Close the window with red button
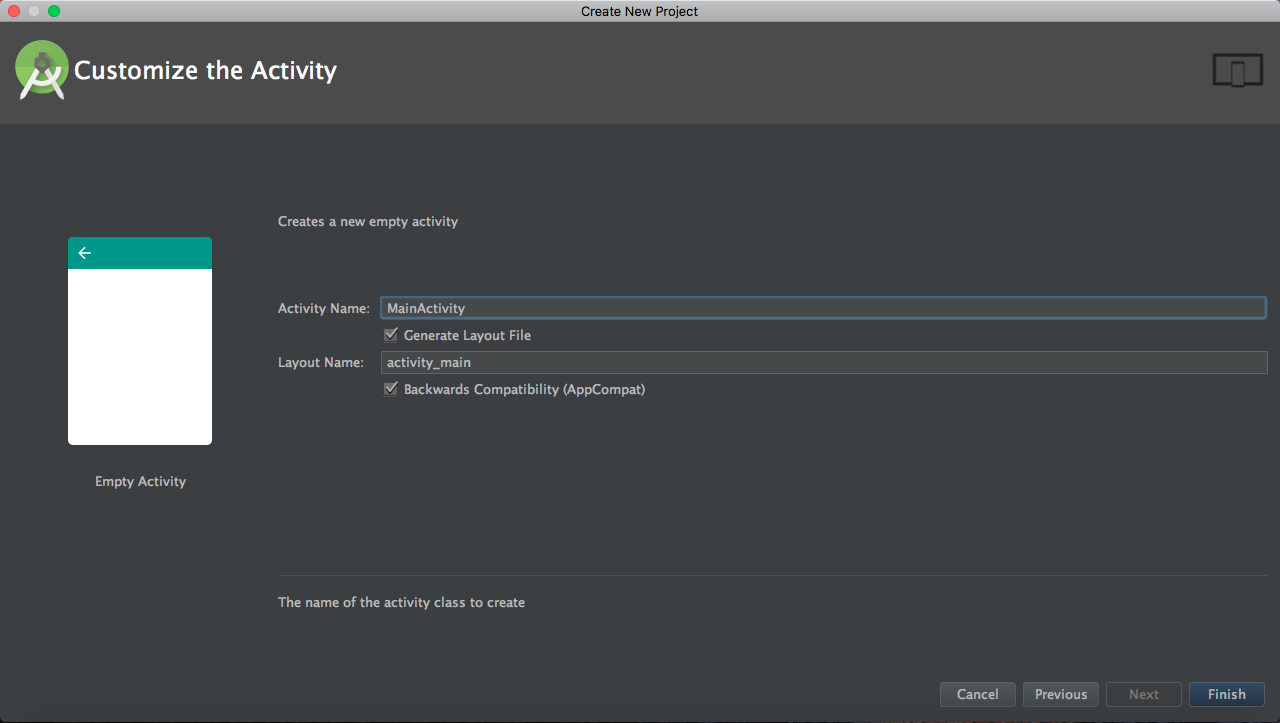 point(14,11)
